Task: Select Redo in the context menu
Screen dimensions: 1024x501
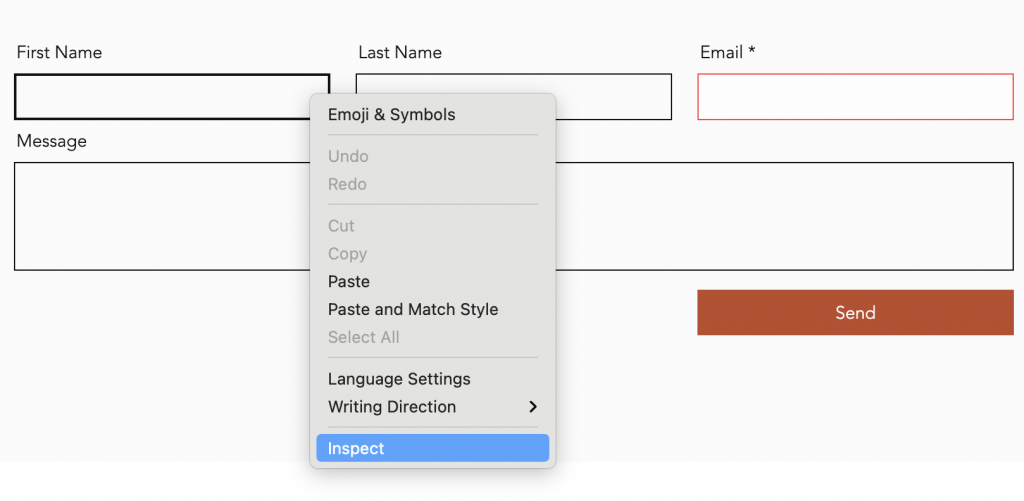Action: [347, 185]
